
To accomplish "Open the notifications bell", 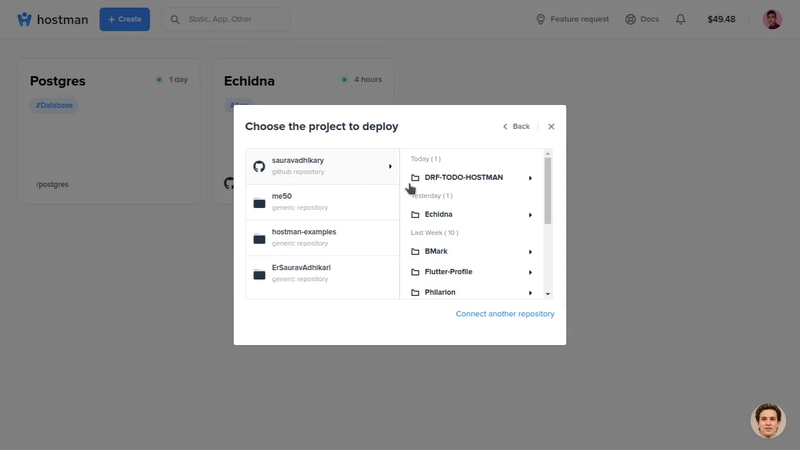I will 681,19.
